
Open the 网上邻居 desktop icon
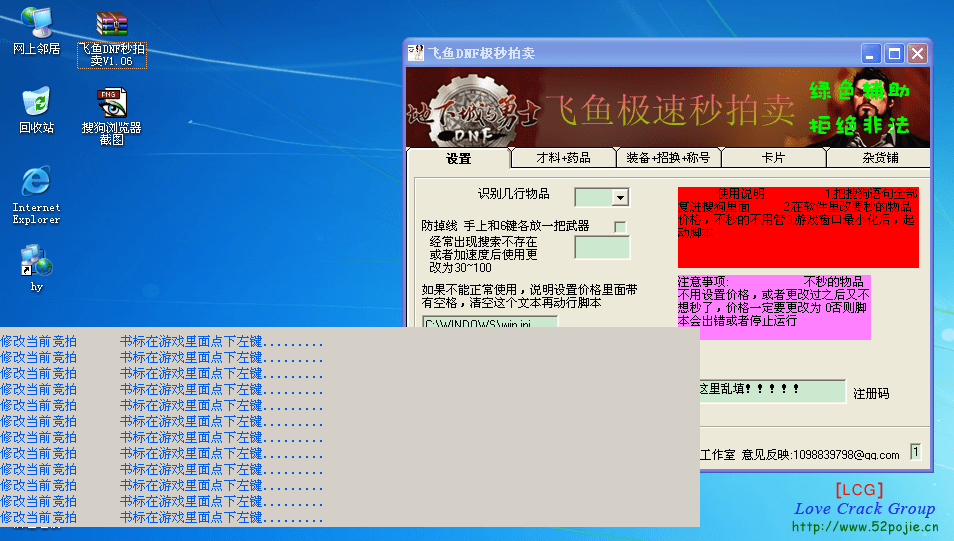(36, 30)
